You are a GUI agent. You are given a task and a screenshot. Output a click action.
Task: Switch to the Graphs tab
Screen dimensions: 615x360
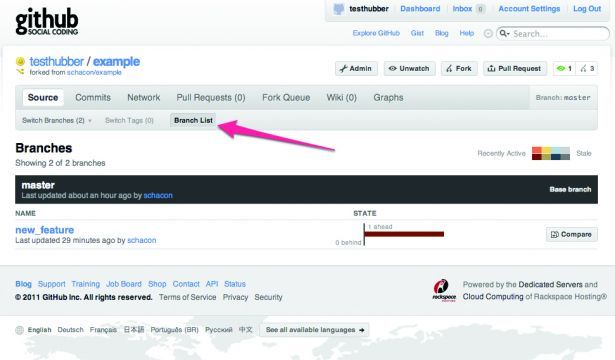(x=388, y=98)
